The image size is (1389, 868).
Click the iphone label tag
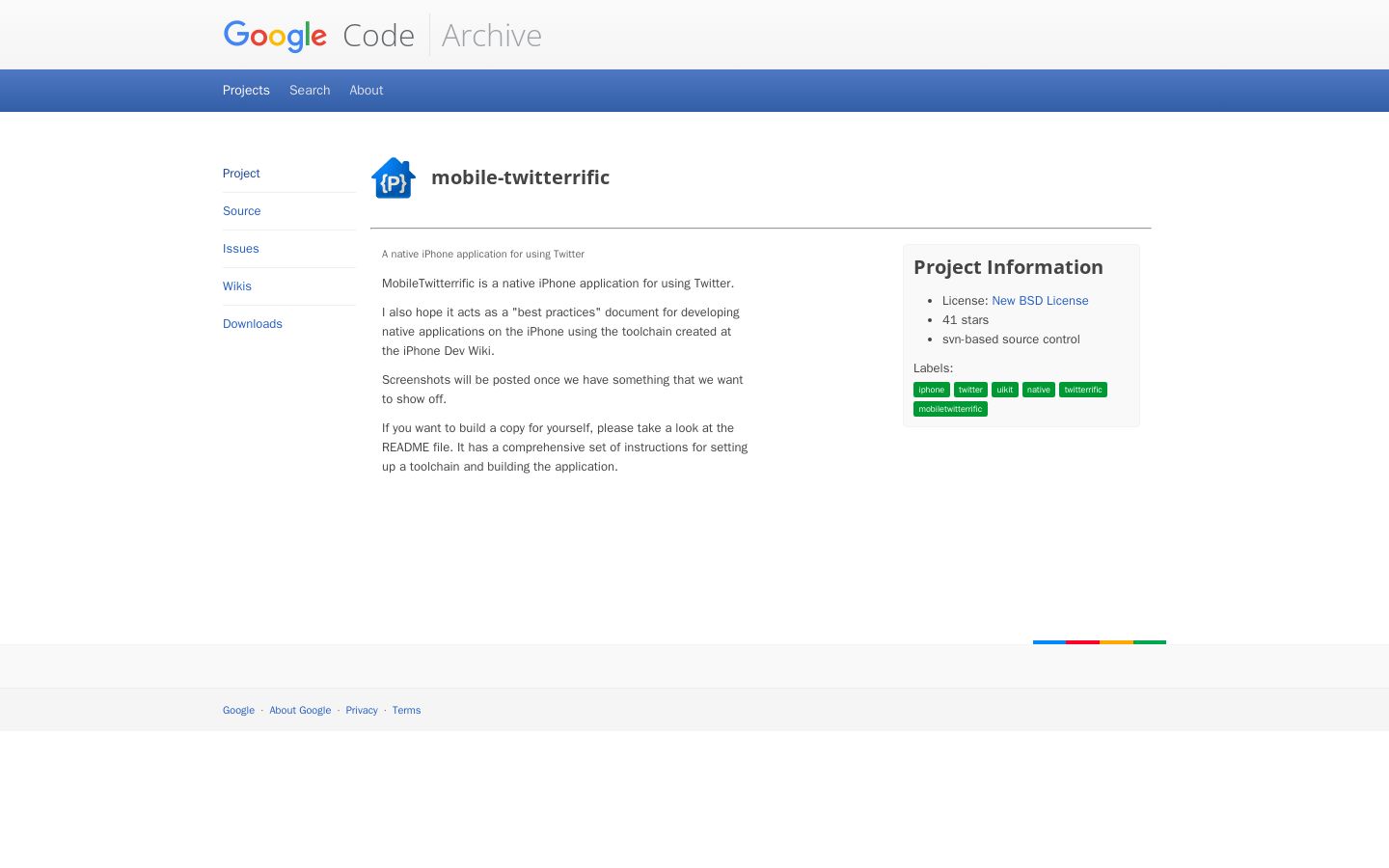click(932, 390)
